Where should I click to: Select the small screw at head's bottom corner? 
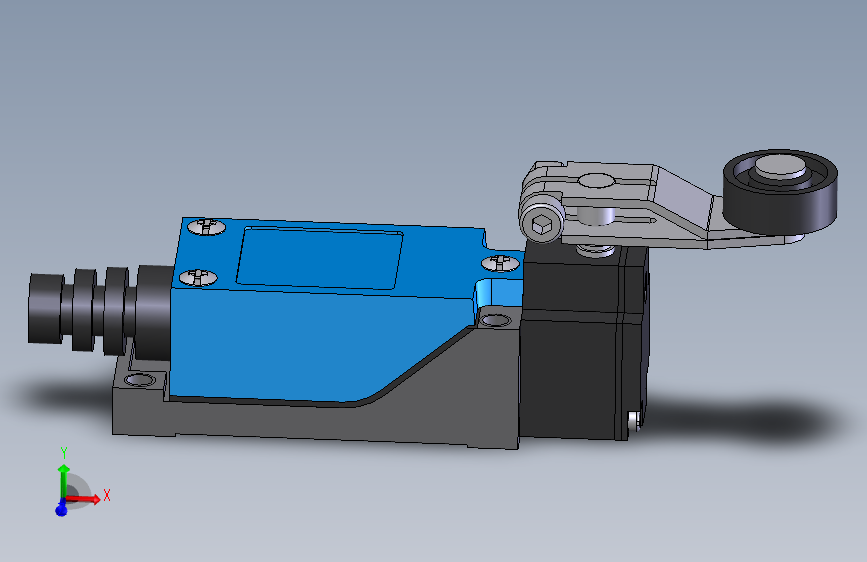pyautogui.click(x=635, y=422)
